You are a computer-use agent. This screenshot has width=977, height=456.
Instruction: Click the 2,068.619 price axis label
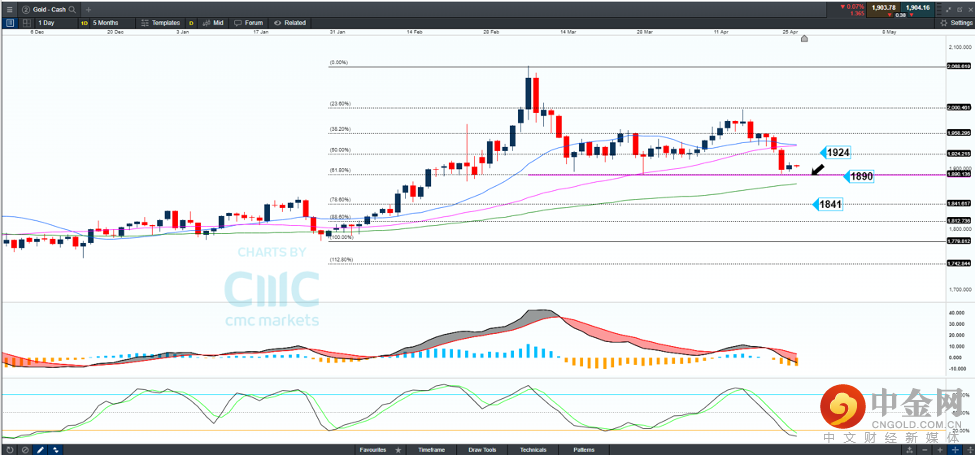tap(959, 66)
